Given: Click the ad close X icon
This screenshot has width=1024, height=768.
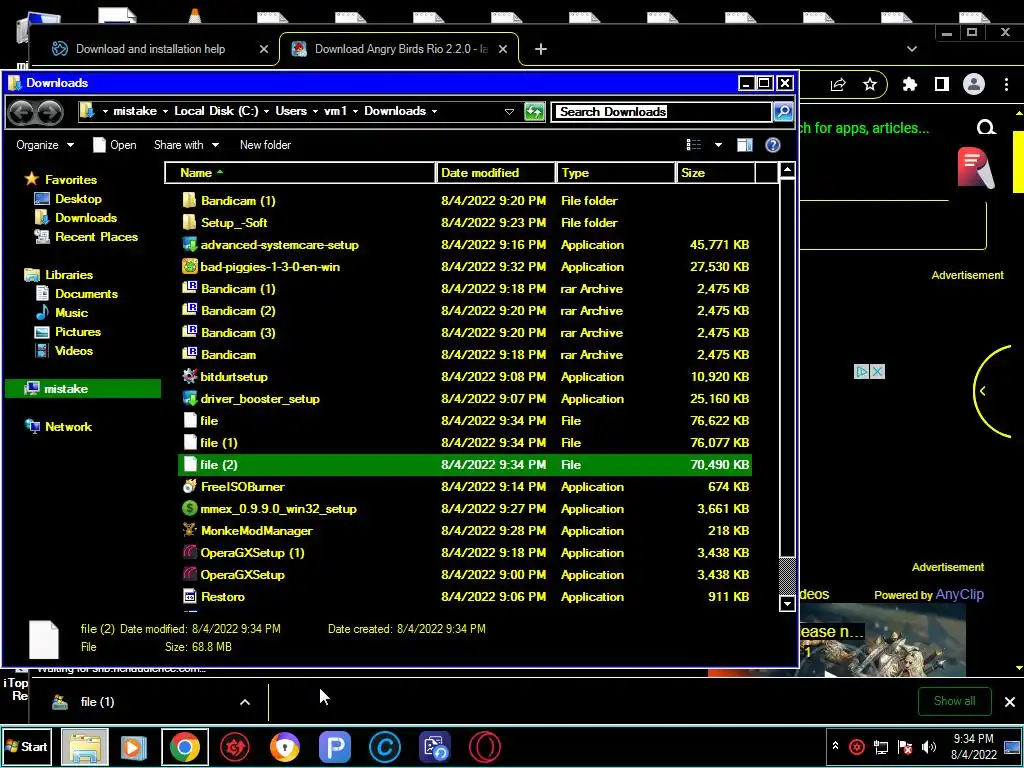Looking at the screenshot, I should pos(878,372).
